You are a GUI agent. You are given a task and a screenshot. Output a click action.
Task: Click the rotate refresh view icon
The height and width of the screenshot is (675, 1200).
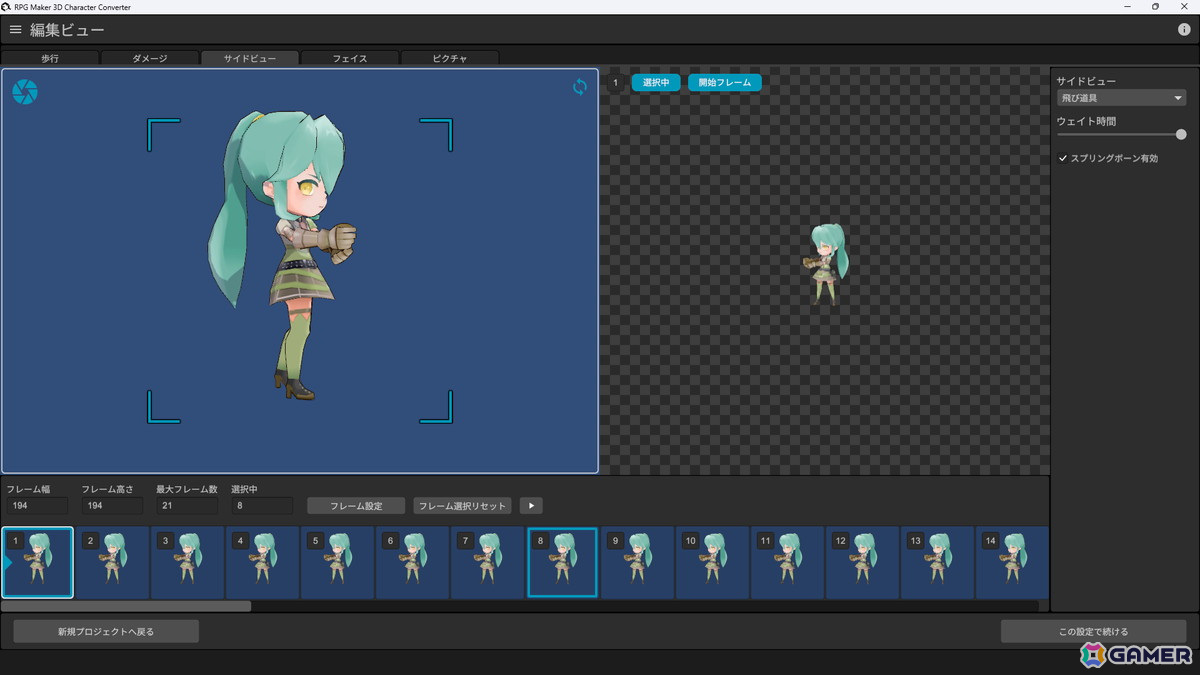click(579, 87)
